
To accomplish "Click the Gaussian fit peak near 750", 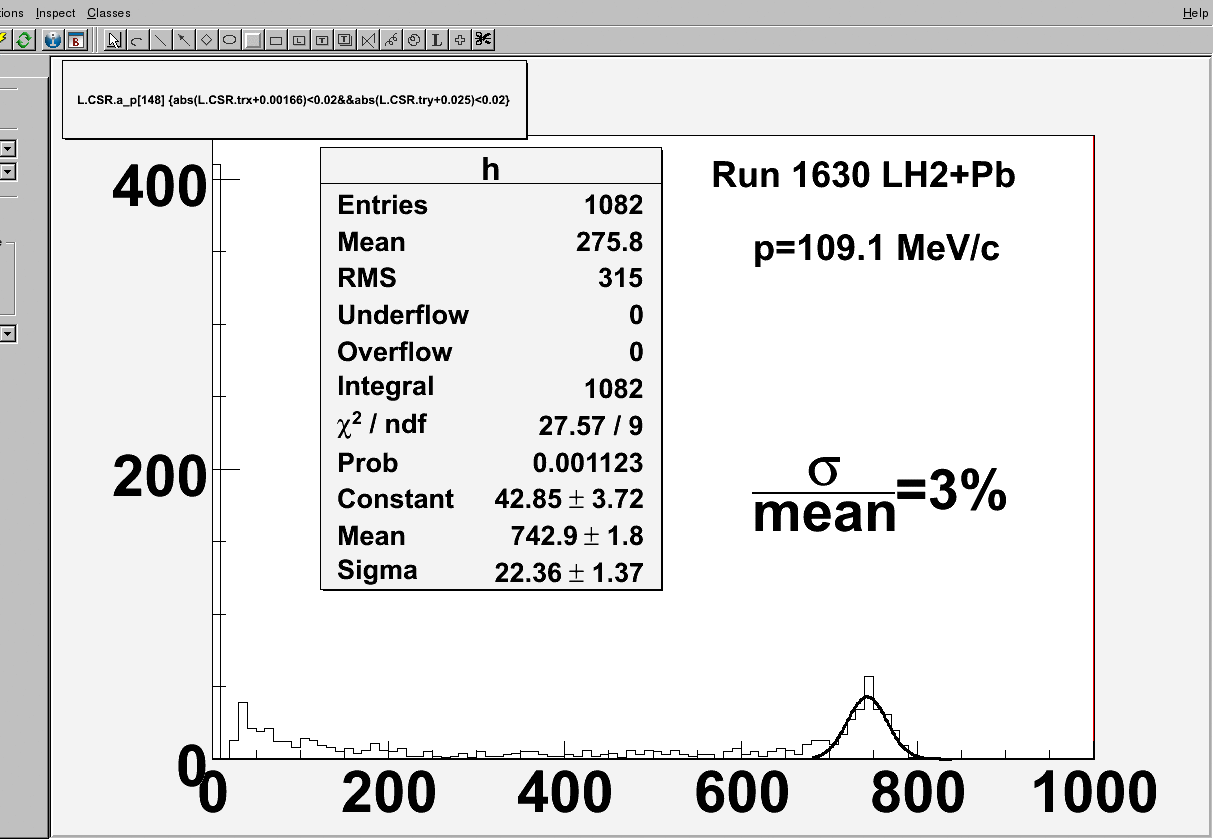I will (x=868, y=697).
